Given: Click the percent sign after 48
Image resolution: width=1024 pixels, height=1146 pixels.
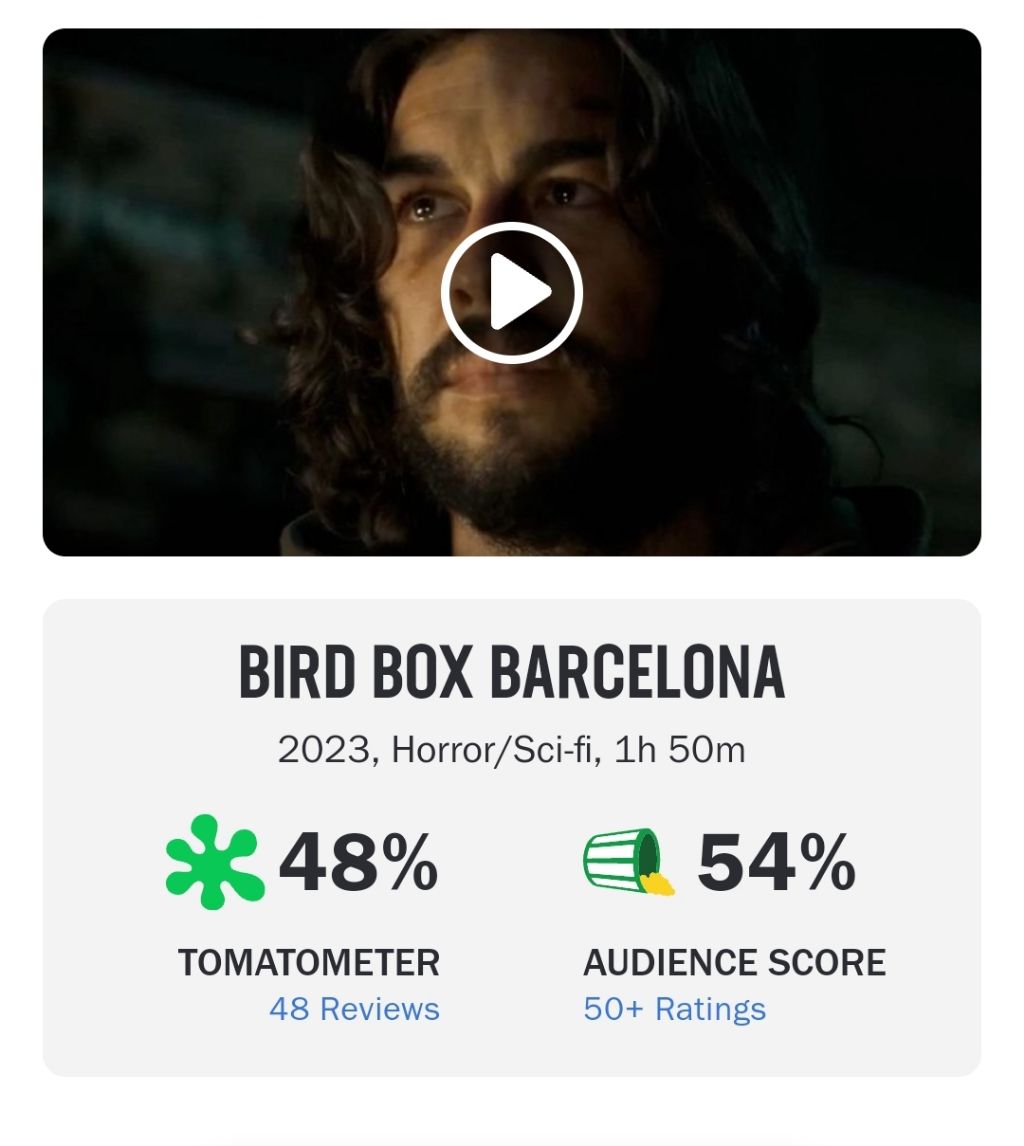Looking at the screenshot, I should pyautogui.click(x=411, y=862).
